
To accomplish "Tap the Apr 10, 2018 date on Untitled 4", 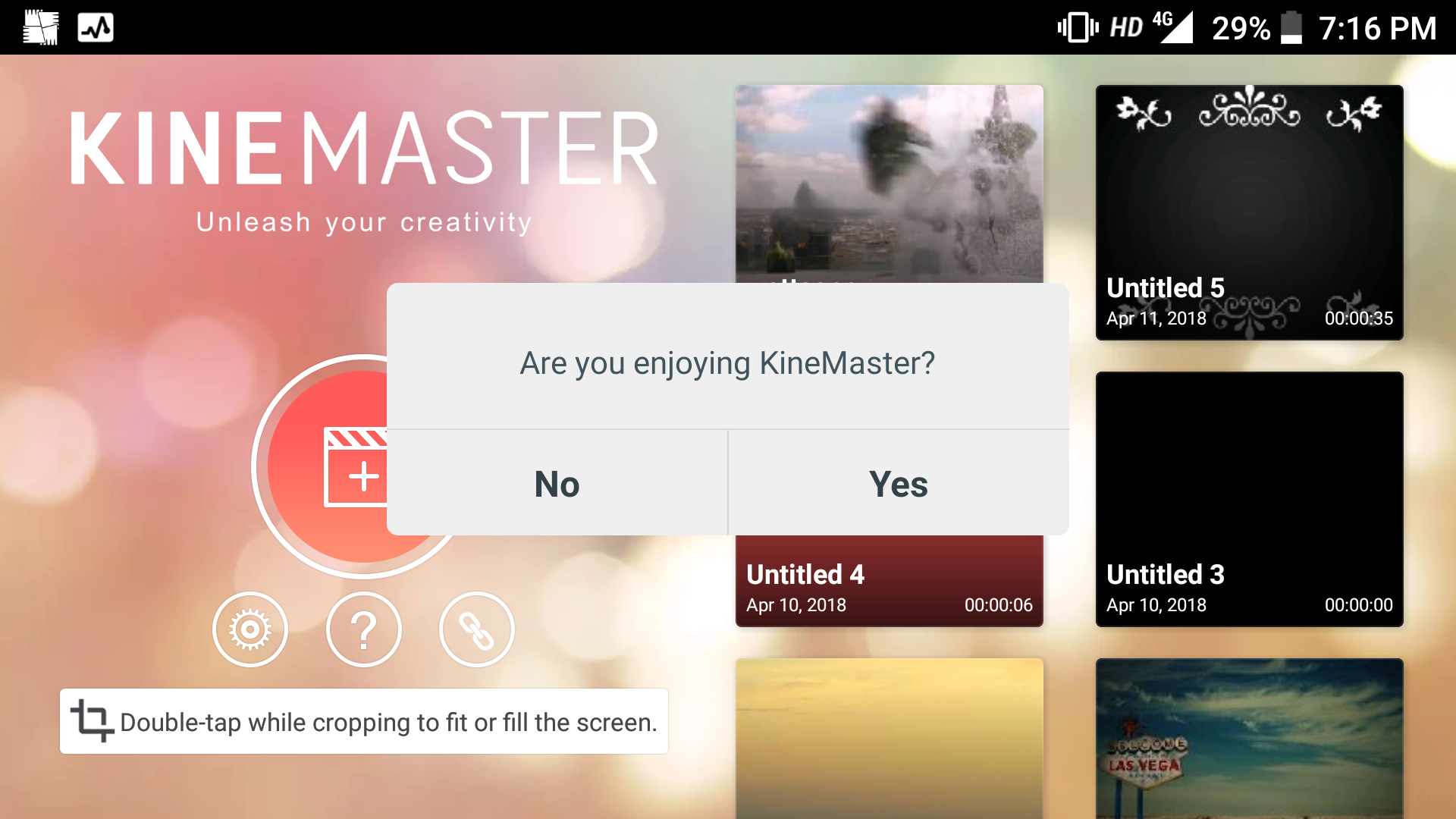I will [796, 605].
